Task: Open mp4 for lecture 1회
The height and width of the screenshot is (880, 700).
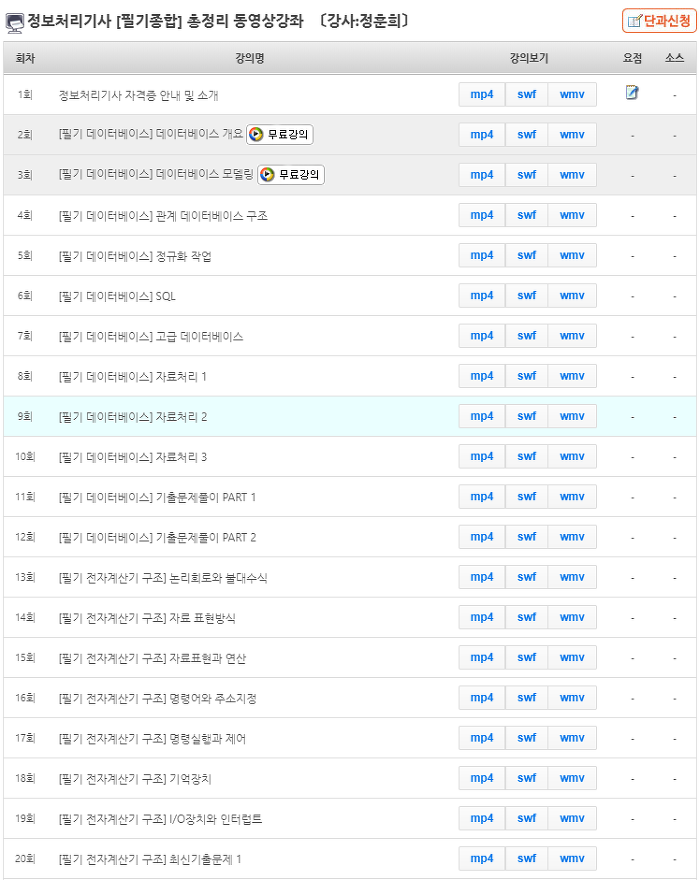Action: click(482, 95)
